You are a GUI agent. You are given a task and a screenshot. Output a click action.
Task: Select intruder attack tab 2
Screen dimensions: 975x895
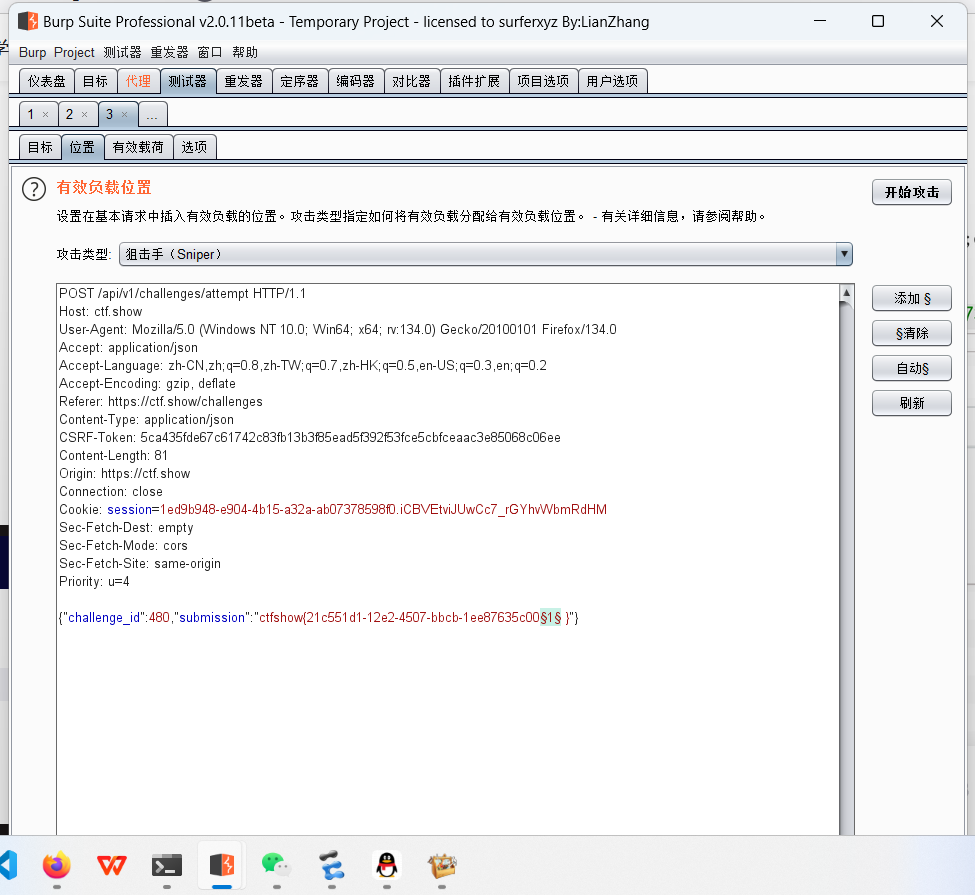pos(70,114)
